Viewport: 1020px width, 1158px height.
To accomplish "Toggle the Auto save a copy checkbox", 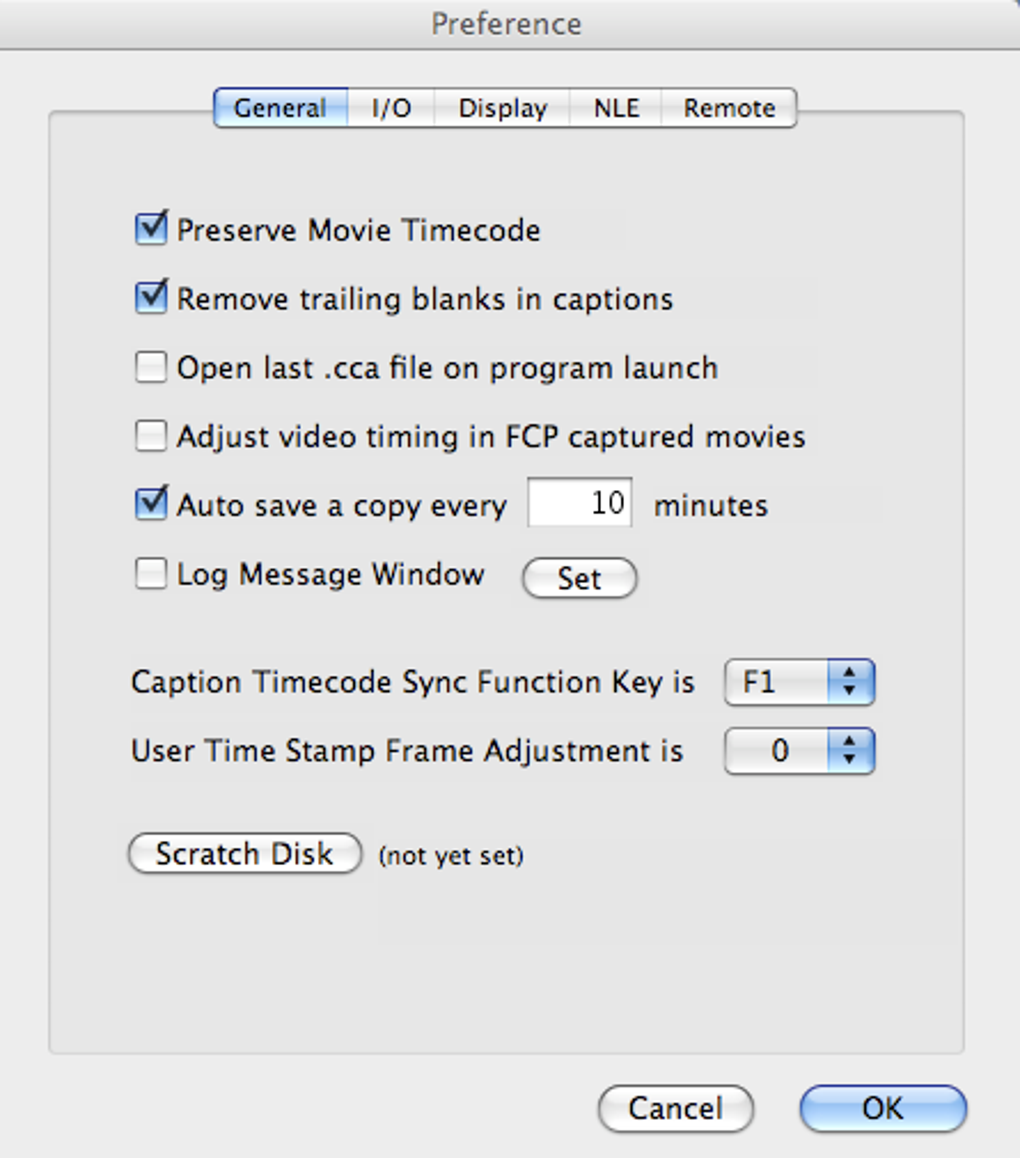I will coord(151,504).
